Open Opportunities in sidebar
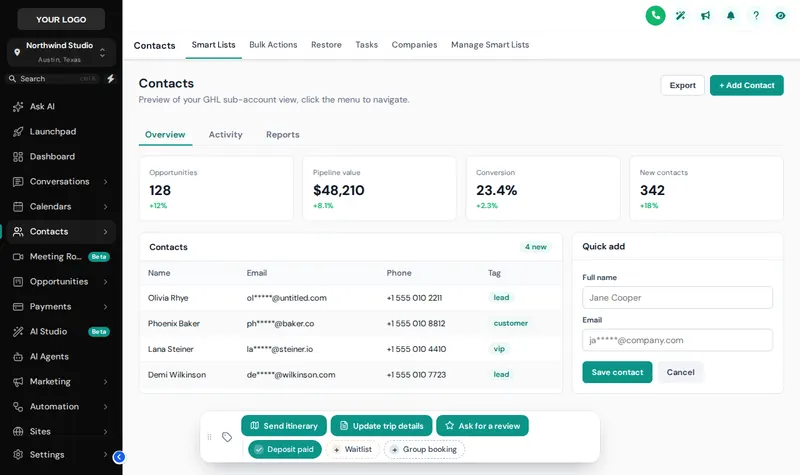 coord(61,281)
